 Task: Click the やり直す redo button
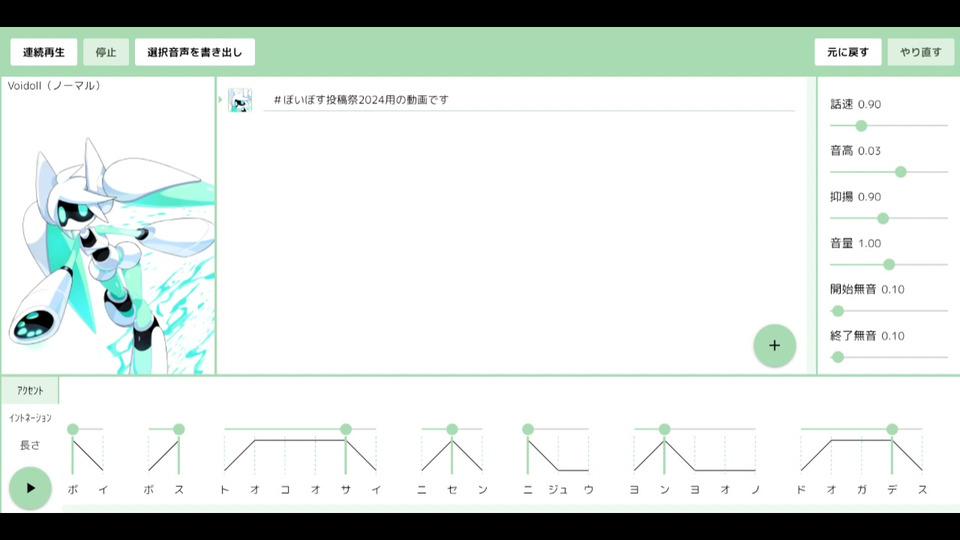point(921,52)
